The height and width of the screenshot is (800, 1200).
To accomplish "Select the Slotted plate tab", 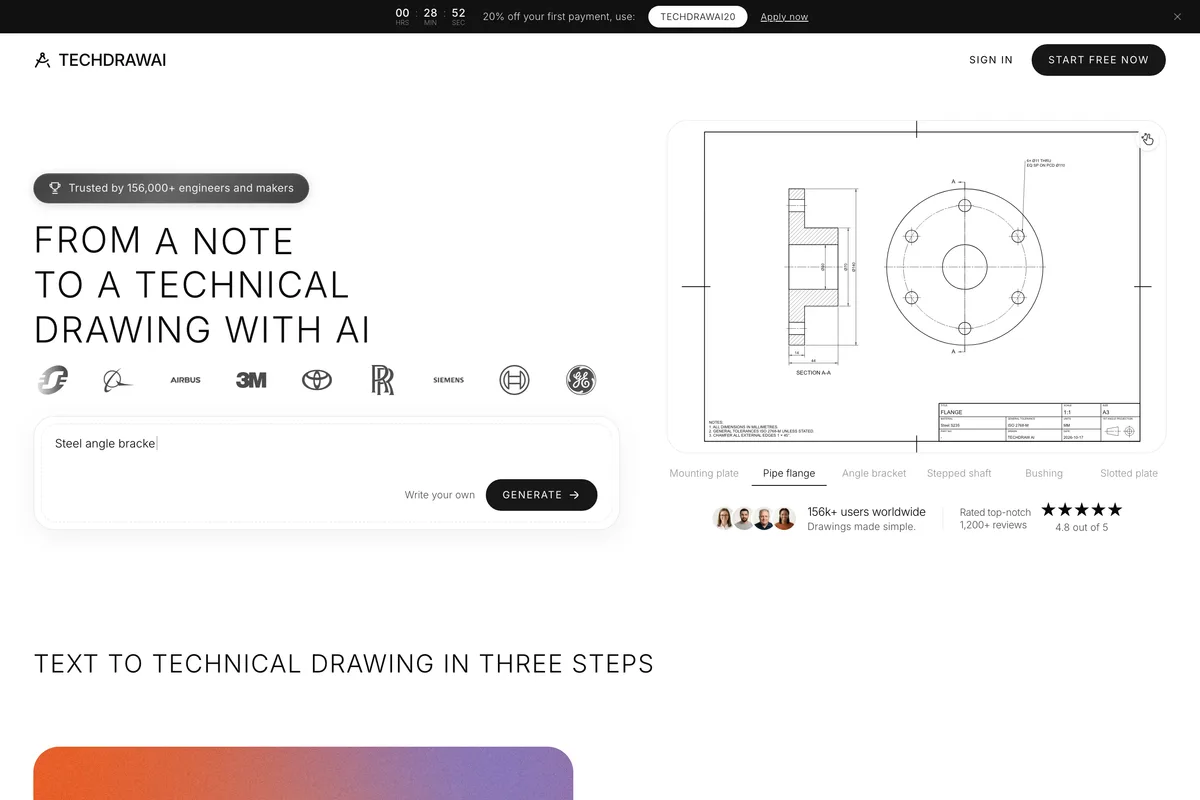I will (1129, 473).
